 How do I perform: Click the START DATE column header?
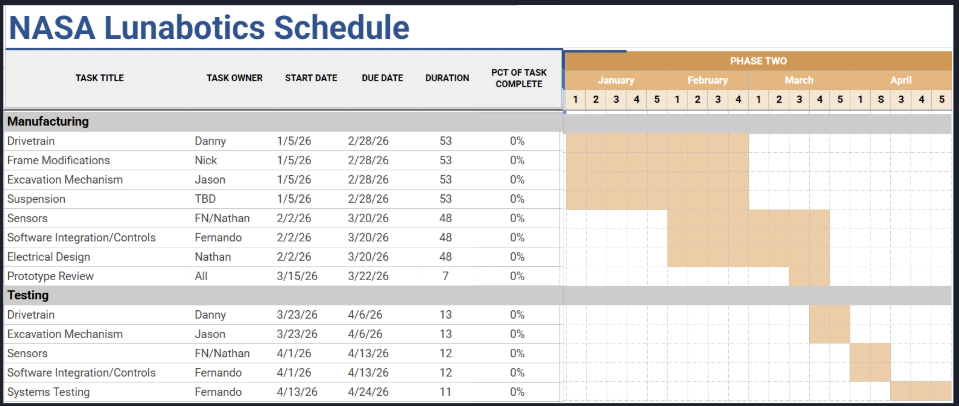click(311, 78)
